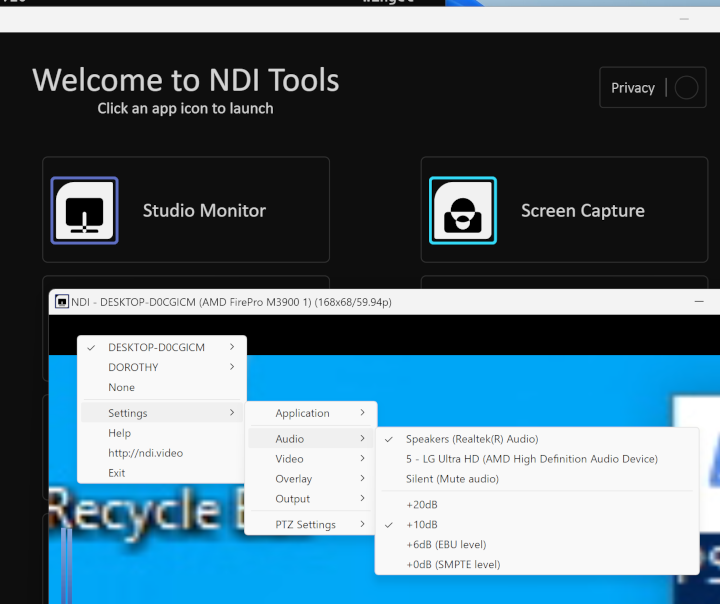The width and height of the screenshot is (720, 604).
Task: Open the Audio settings submenu
Action: [310, 439]
